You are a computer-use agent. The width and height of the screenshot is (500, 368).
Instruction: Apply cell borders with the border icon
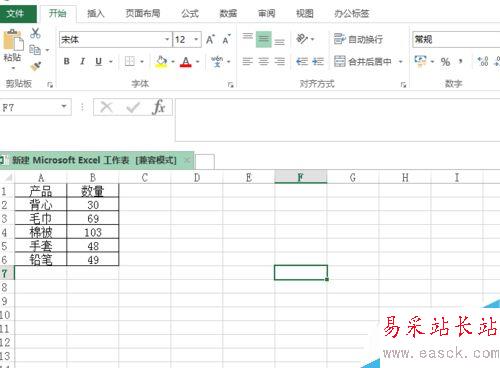click(130, 61)
